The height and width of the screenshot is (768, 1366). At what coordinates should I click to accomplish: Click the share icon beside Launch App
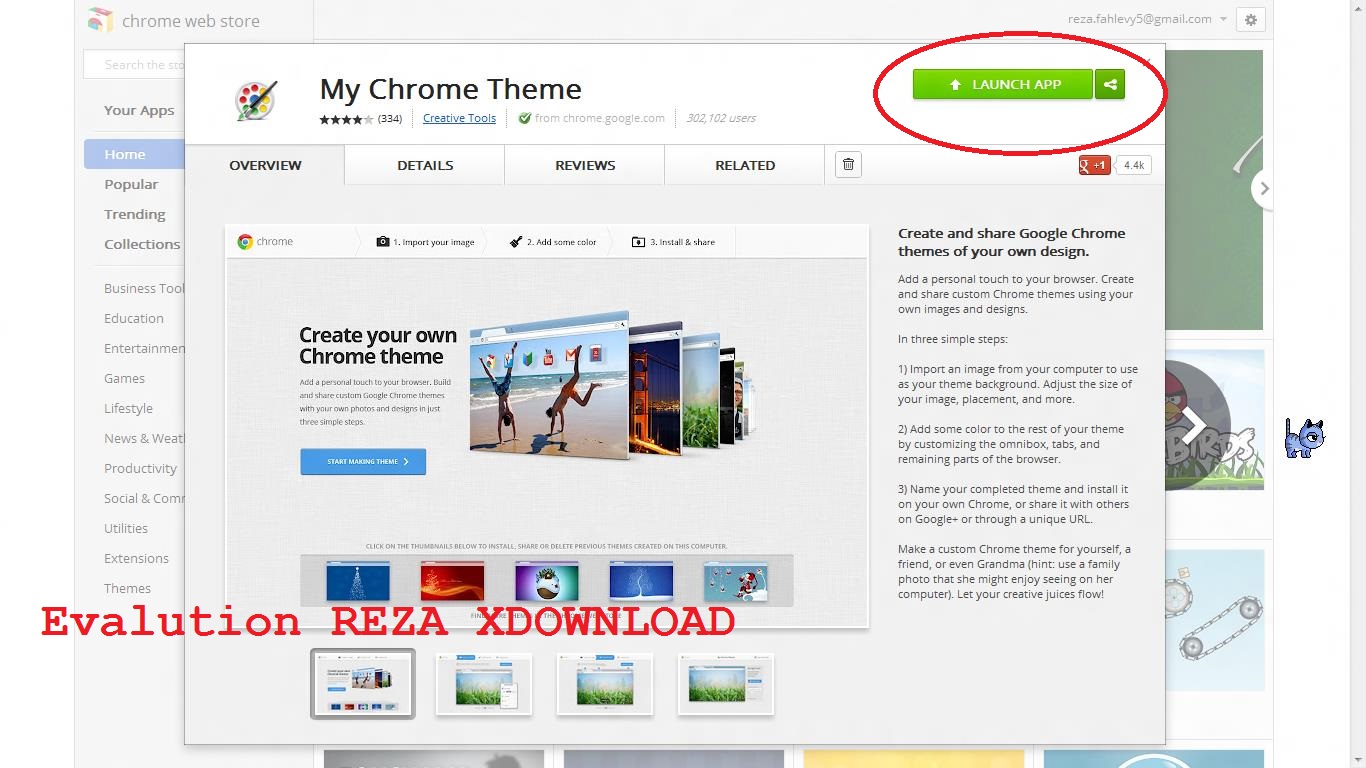1110,85
